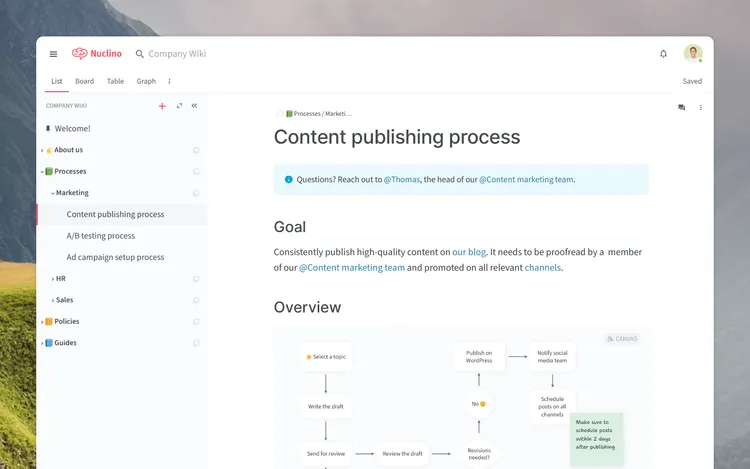Open the comments icon above the document
750x469 pixels.
[682, 108]
